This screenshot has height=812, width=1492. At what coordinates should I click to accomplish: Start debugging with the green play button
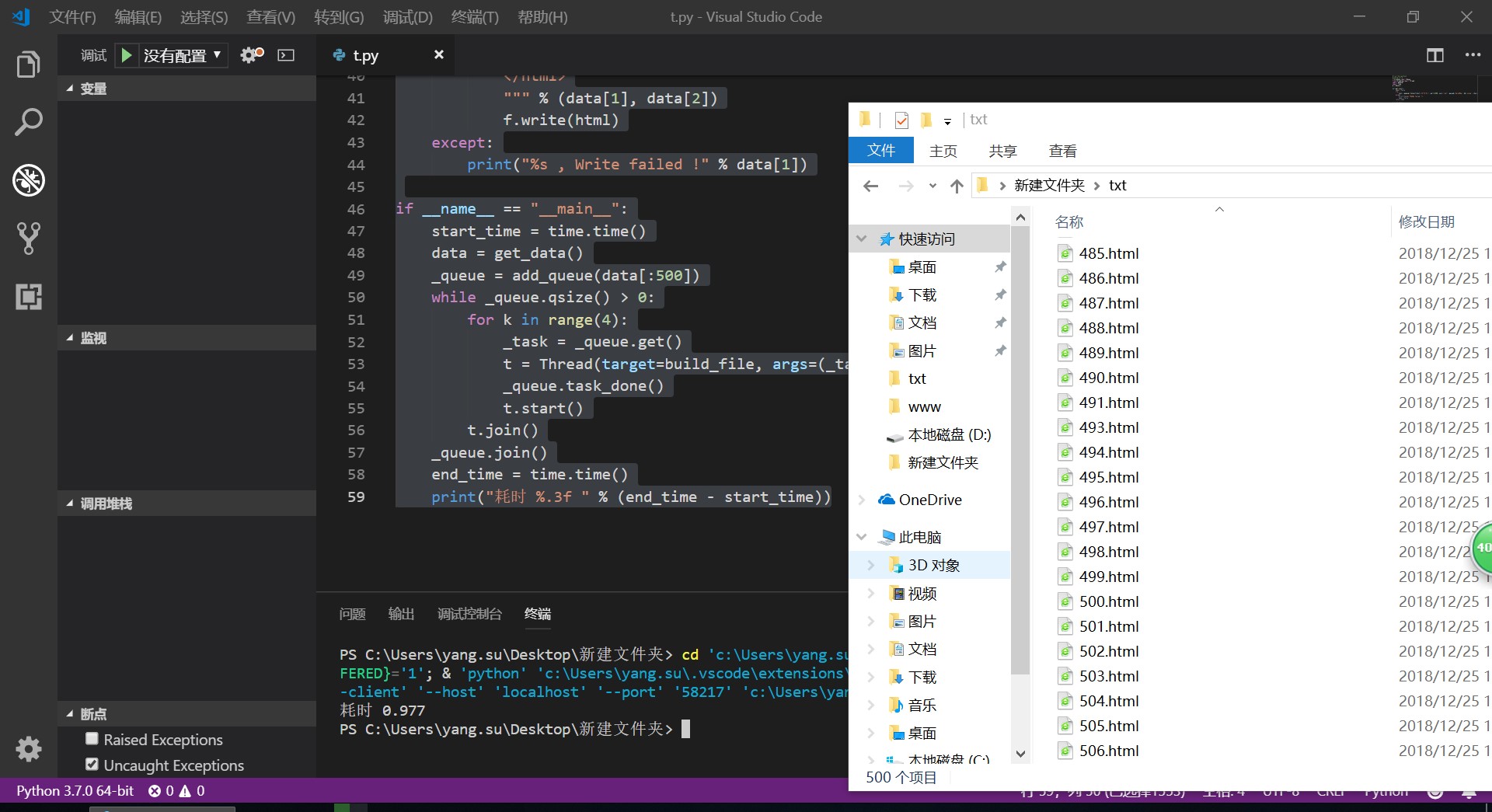point(126,55)
